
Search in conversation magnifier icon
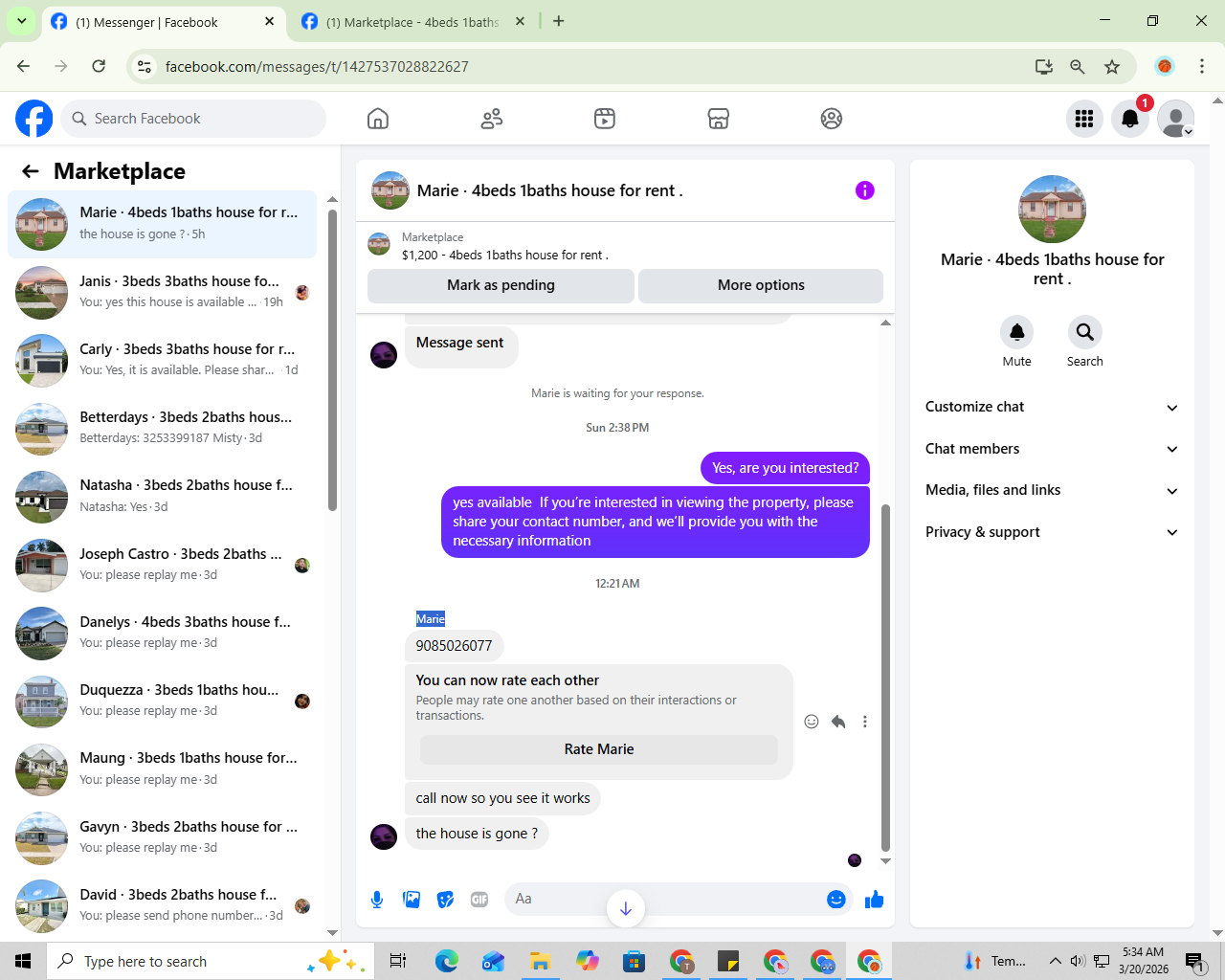[1085, 332]
